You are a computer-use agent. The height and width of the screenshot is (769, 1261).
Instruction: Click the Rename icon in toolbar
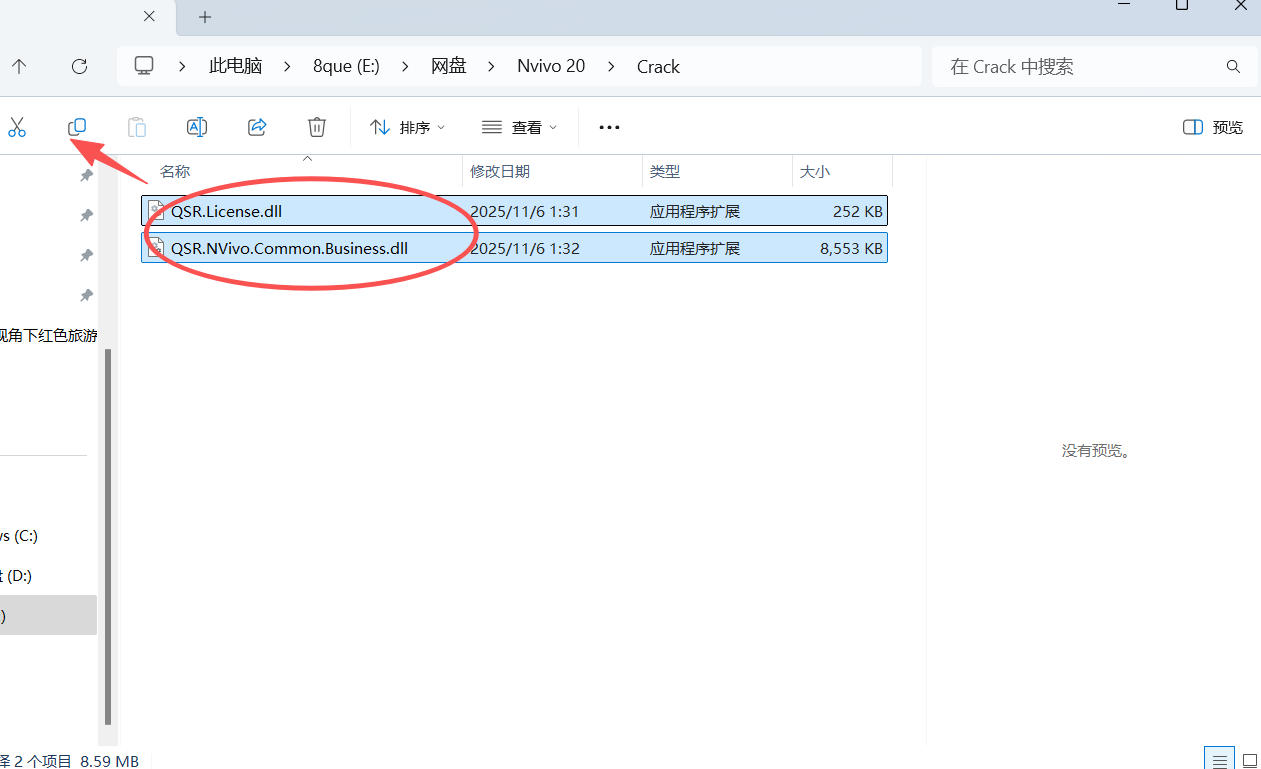coord(197,127)
